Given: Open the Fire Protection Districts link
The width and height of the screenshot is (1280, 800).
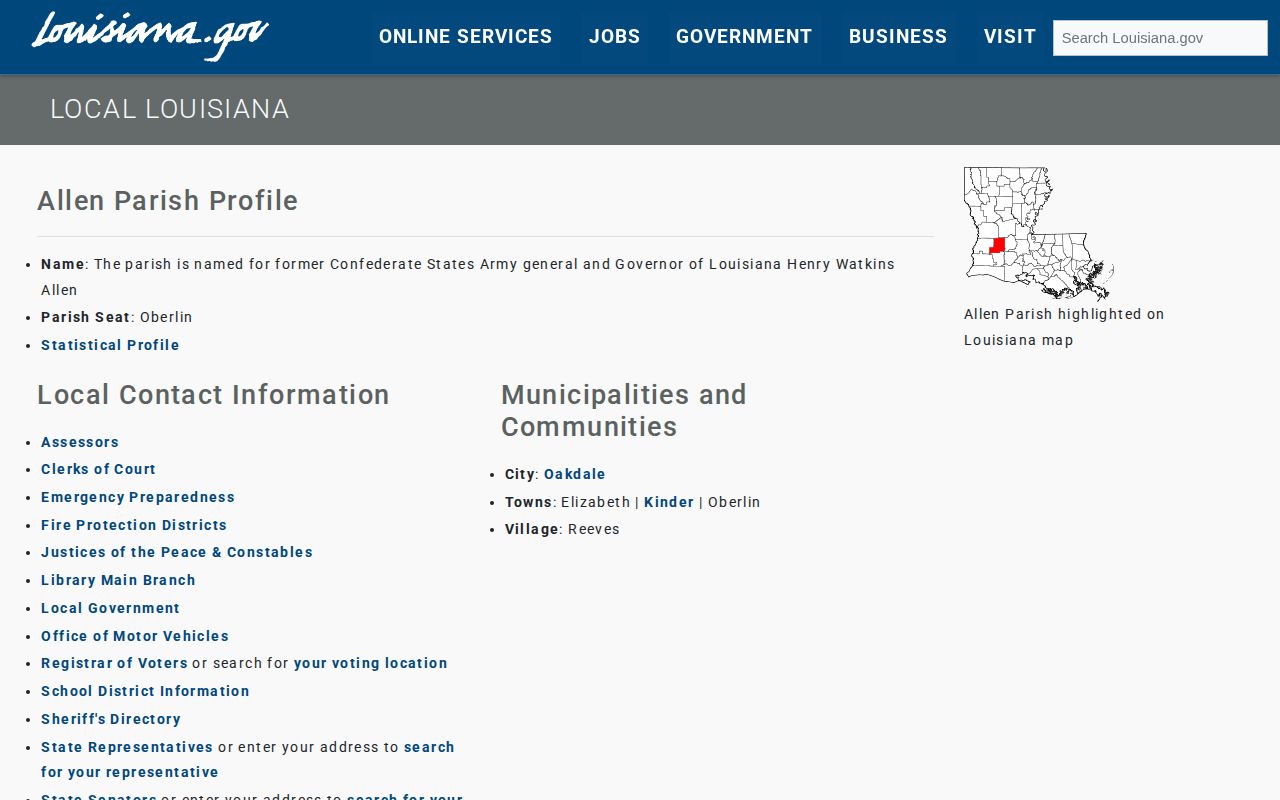Looking at the screenshot, I should tap(134, 525).
